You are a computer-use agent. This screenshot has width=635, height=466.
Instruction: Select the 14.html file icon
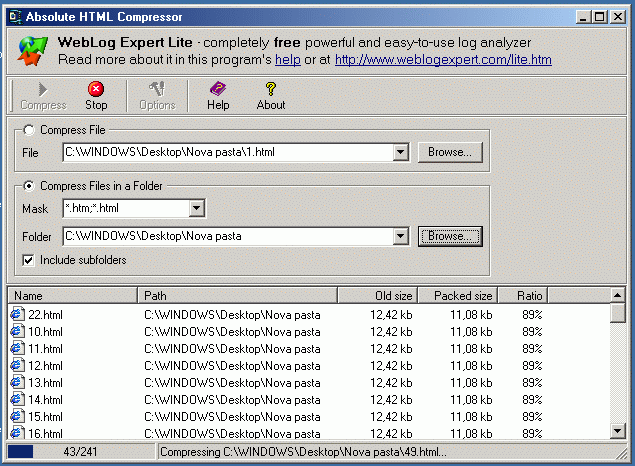pos(17,399)
